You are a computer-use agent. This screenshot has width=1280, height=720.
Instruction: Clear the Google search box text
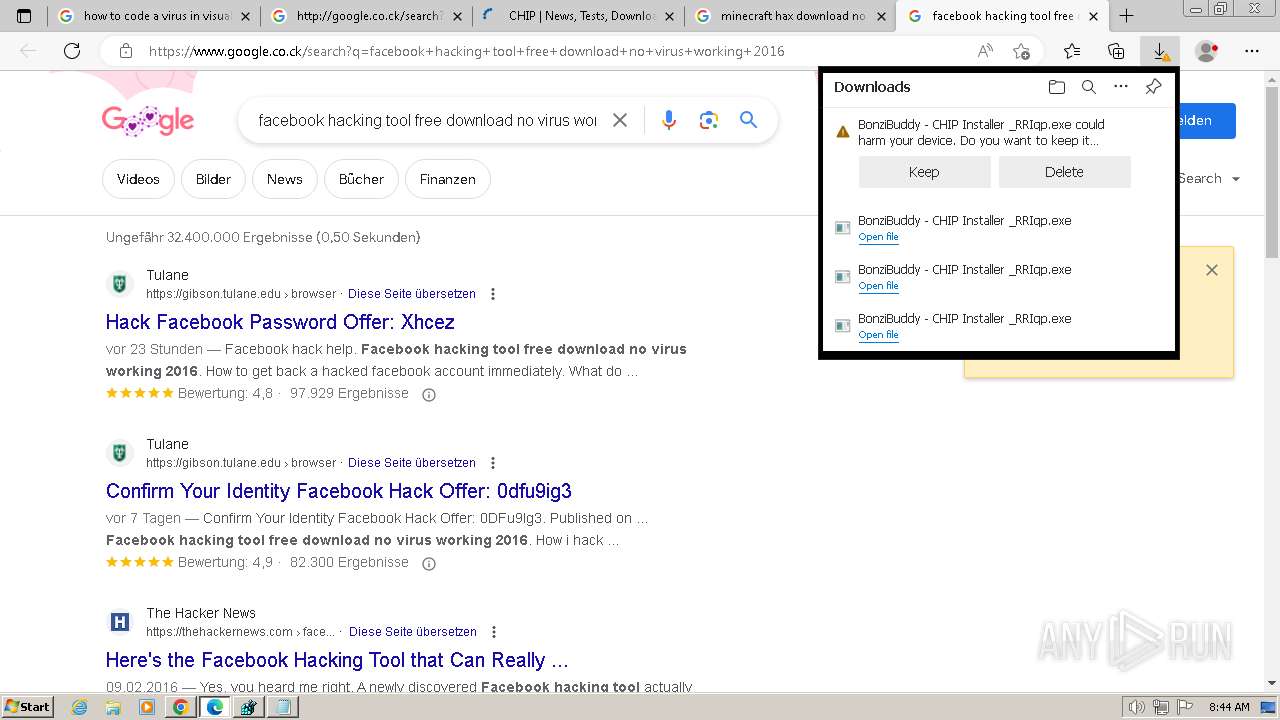(x=620, y=120)
